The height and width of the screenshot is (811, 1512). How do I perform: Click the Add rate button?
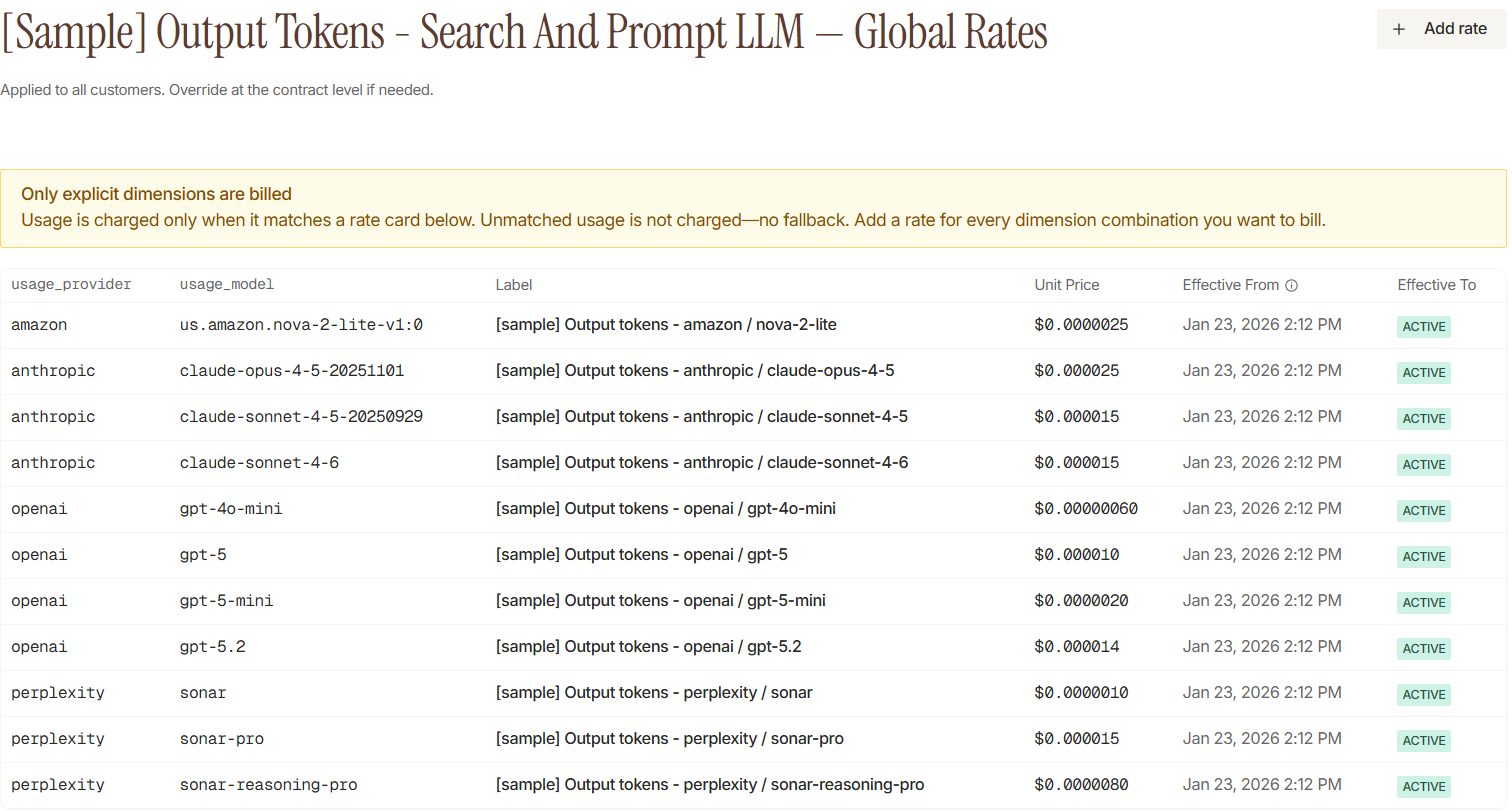pyautogui.click(x=1441, y=29)
